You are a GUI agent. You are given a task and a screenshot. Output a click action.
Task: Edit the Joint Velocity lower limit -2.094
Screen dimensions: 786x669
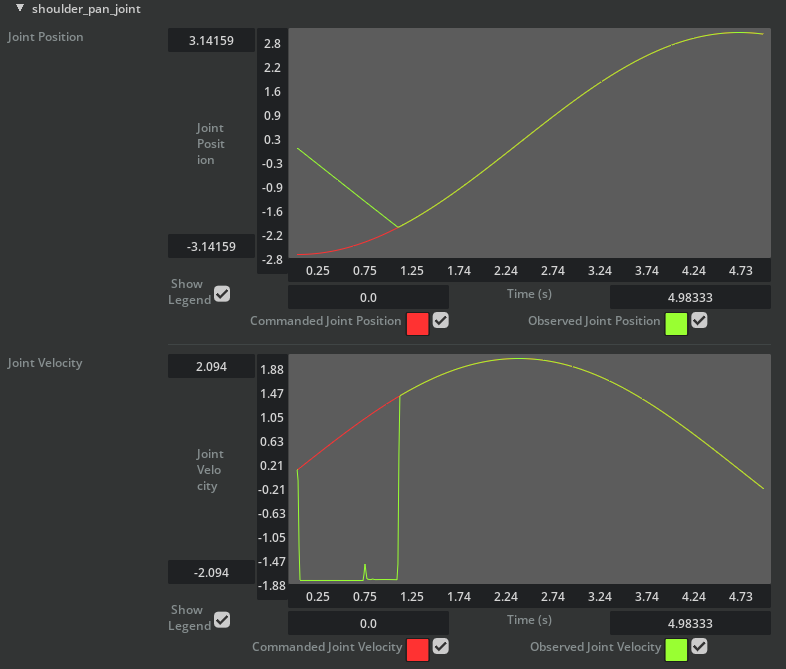point(211,572)
